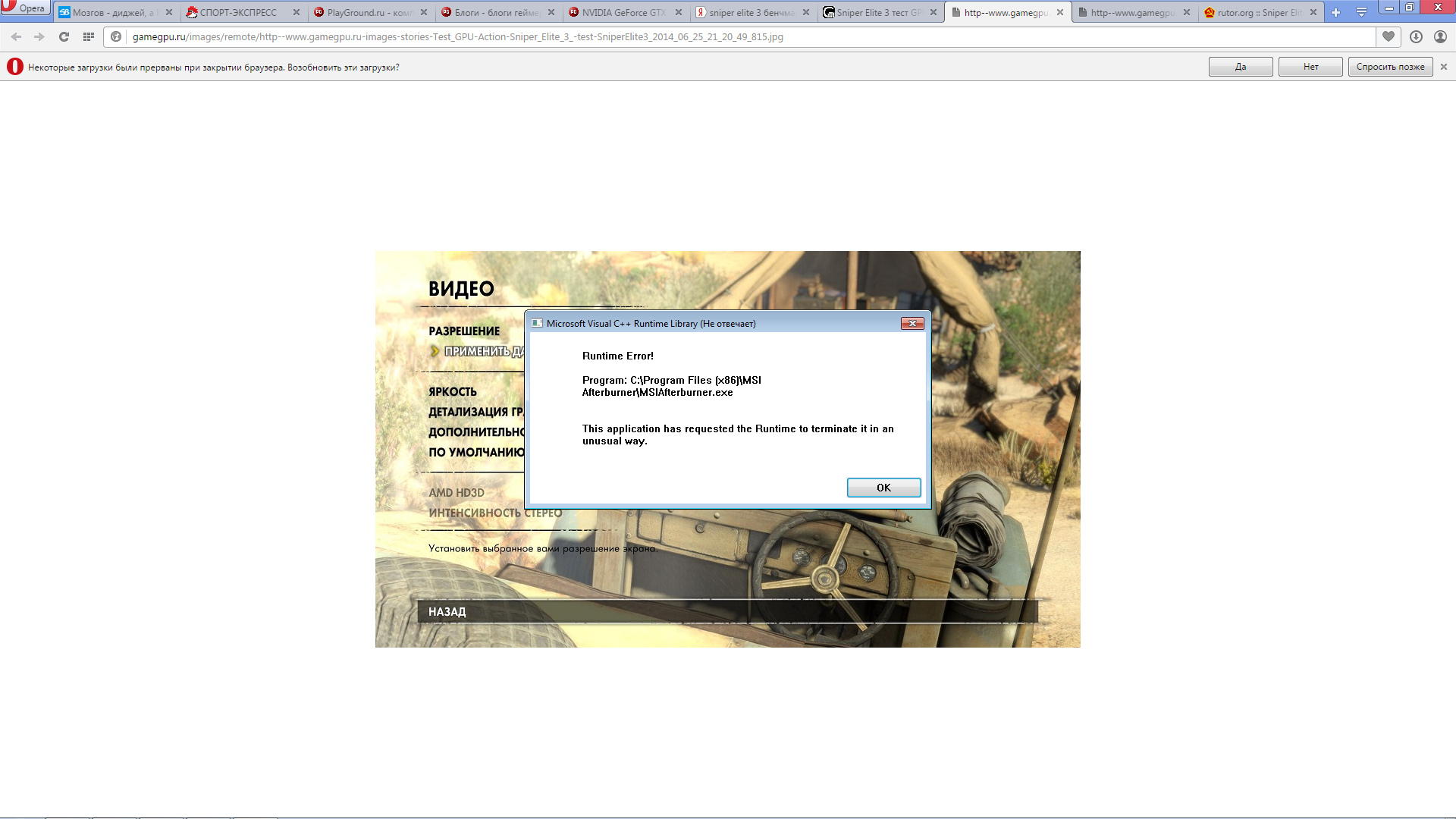
Task: Add page to bookmarks heart icon
Action: (x=1389, y=36)
